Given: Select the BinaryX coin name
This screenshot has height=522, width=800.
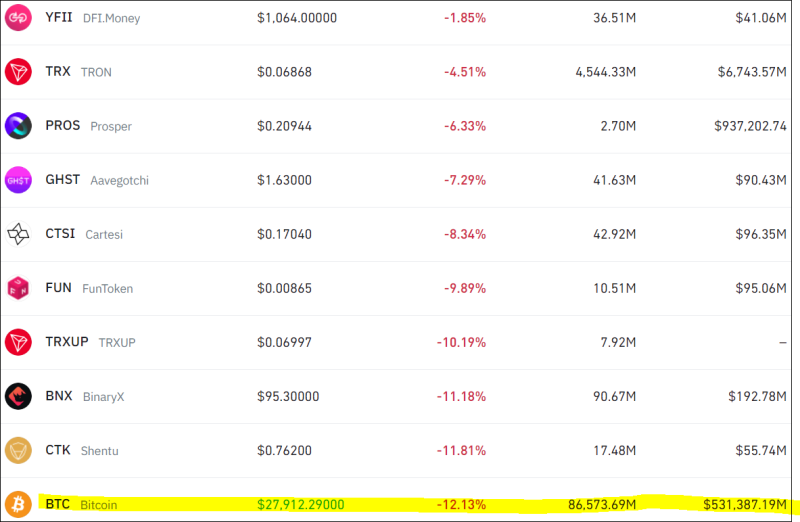Looking at the screenshot, I should click(x=104, y=397).
